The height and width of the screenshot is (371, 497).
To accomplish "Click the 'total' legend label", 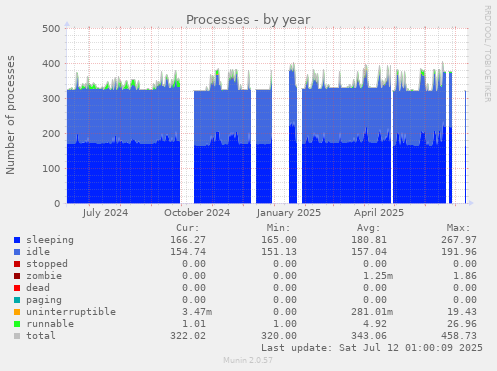I will click(41, 336).
